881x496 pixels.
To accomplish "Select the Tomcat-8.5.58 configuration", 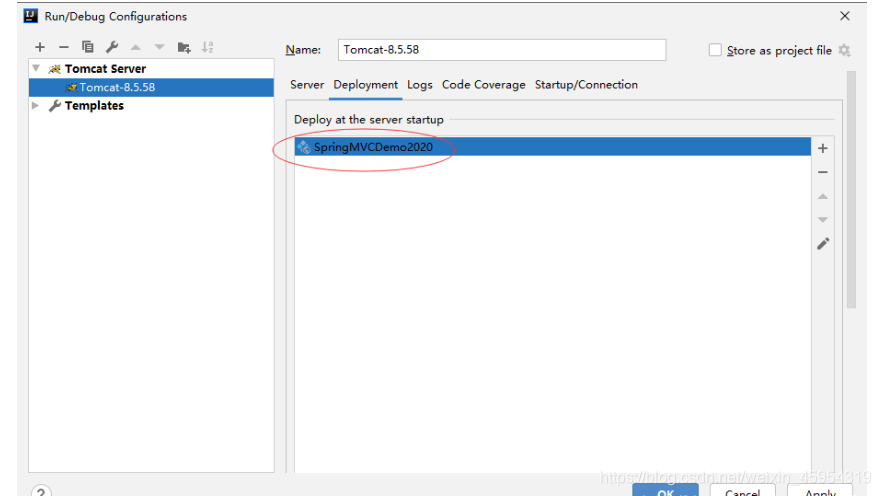I will 151,87.
